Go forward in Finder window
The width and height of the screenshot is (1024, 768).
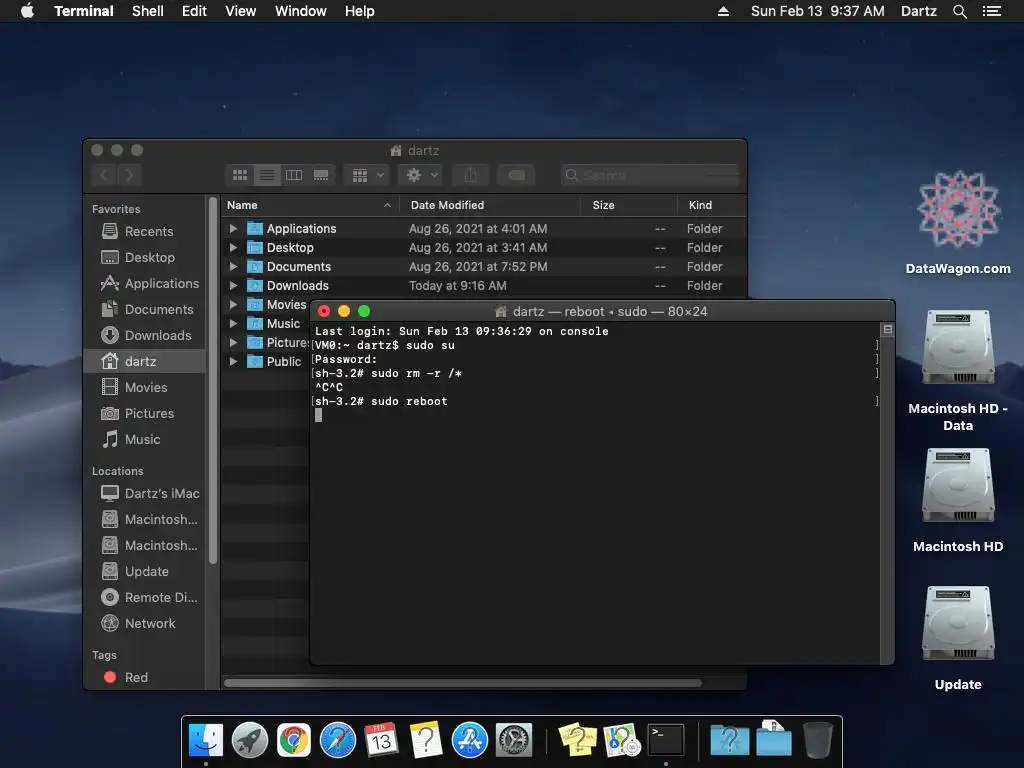[x=129, y=175]
